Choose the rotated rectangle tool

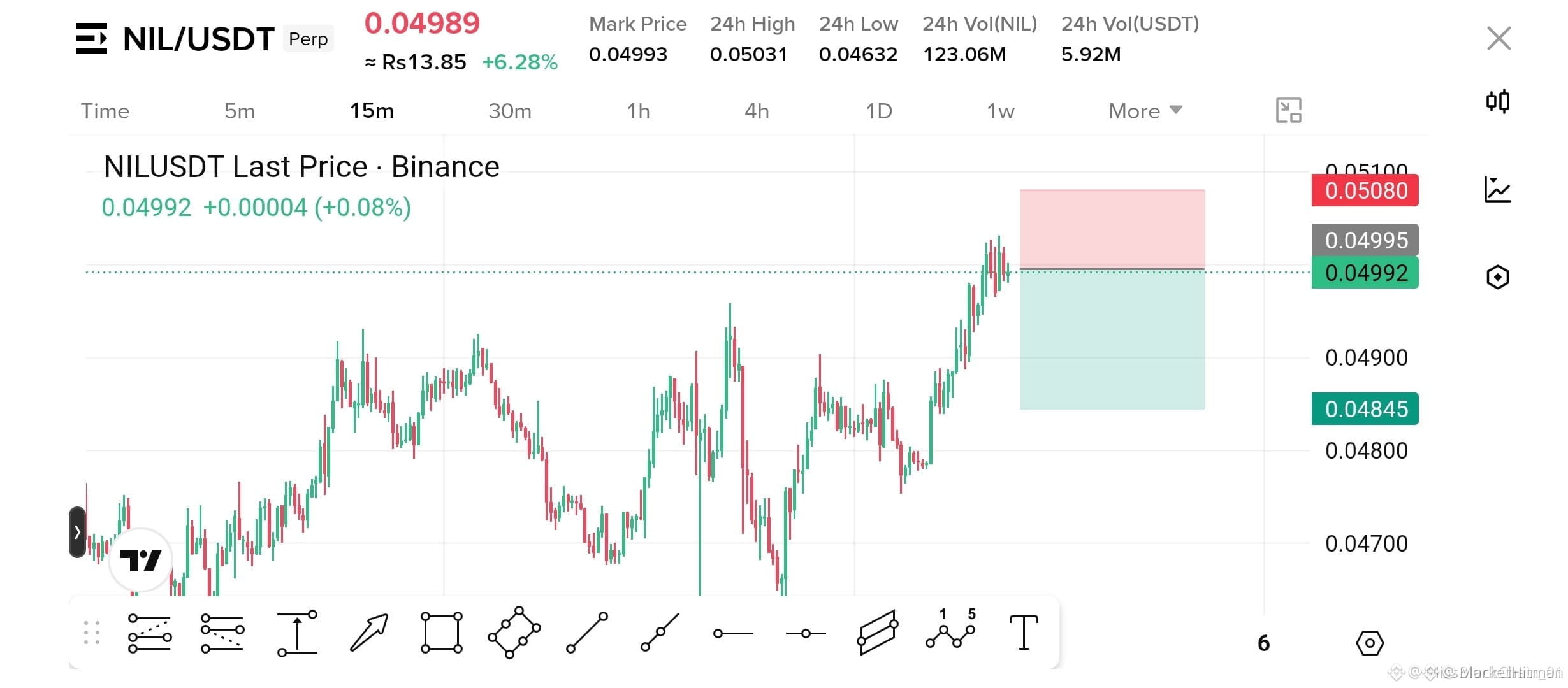click(x=514, y=633)
